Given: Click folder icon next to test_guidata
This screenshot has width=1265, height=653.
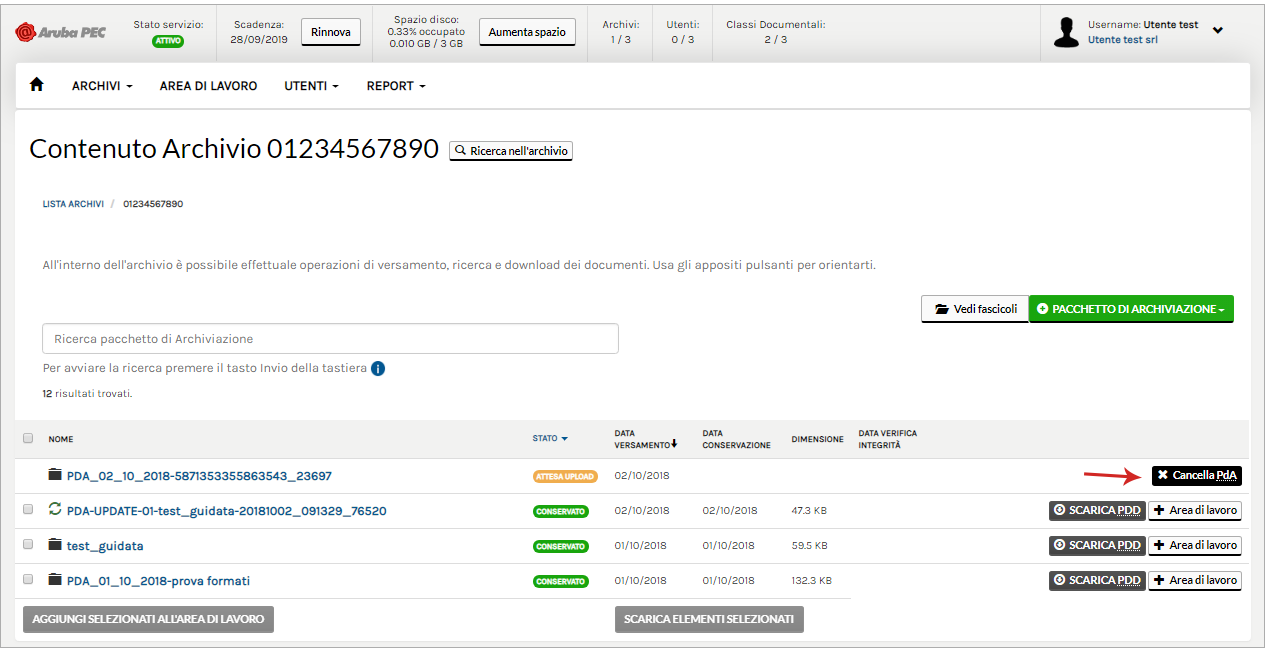Looking at the screenshot, I should [55, 545].
